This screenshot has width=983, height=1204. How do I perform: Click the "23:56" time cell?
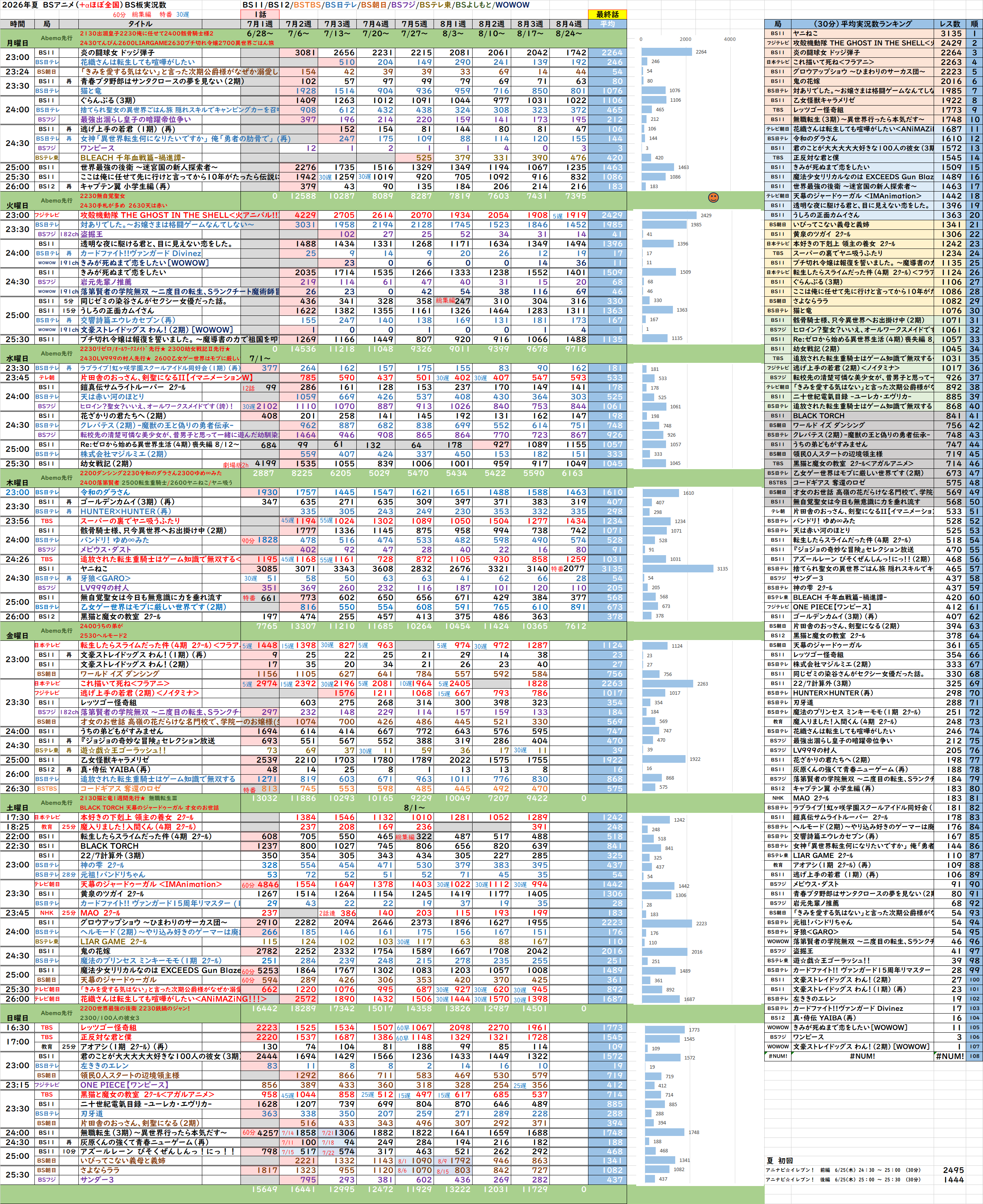18,521
